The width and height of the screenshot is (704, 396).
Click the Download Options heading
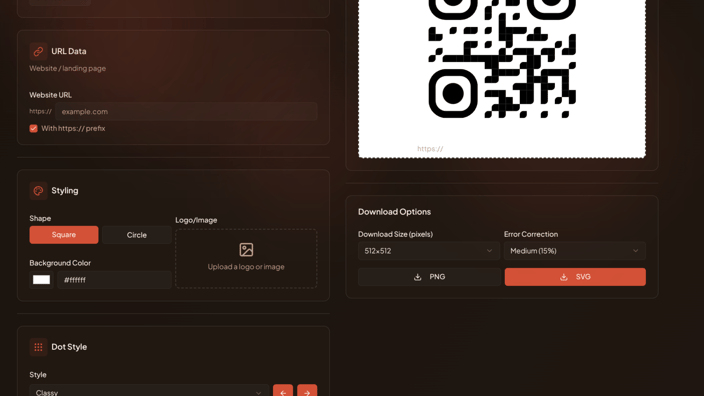[394, 211]
